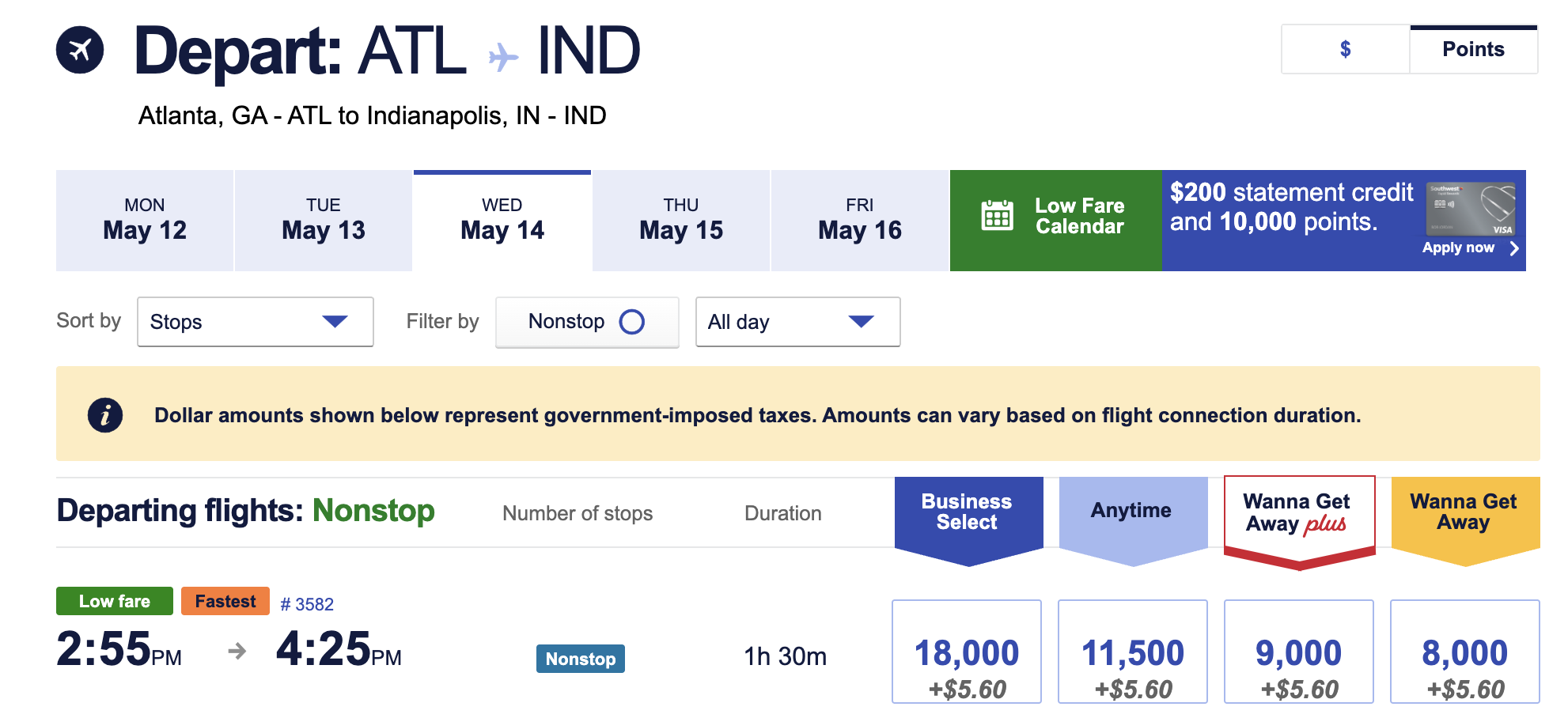Click the calendar icon in Low Fare Calendar
This screenshot has width=1568, height=718.
click(997, 216)
